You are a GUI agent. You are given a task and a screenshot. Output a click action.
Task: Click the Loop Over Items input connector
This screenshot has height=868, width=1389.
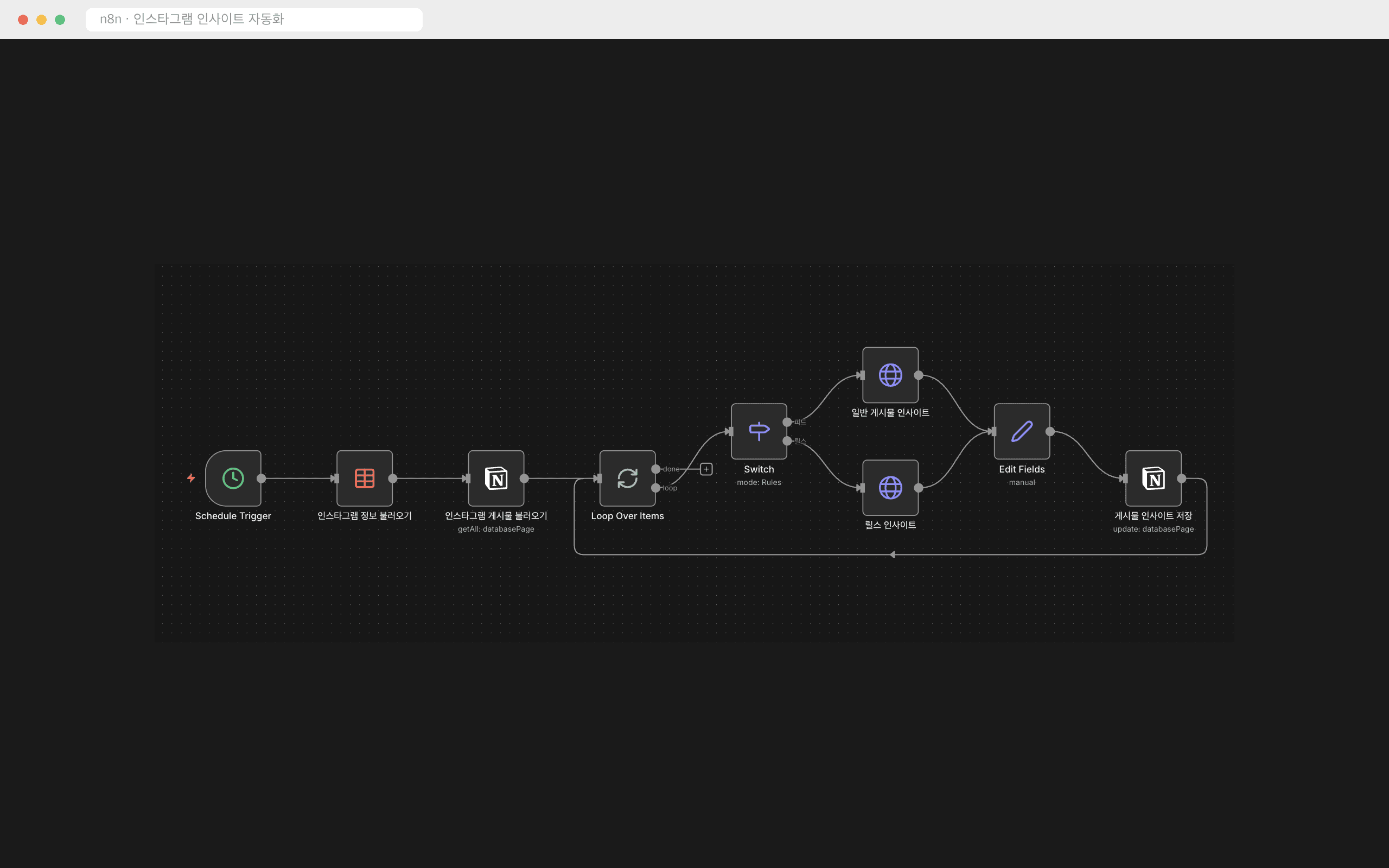[599, 478]
